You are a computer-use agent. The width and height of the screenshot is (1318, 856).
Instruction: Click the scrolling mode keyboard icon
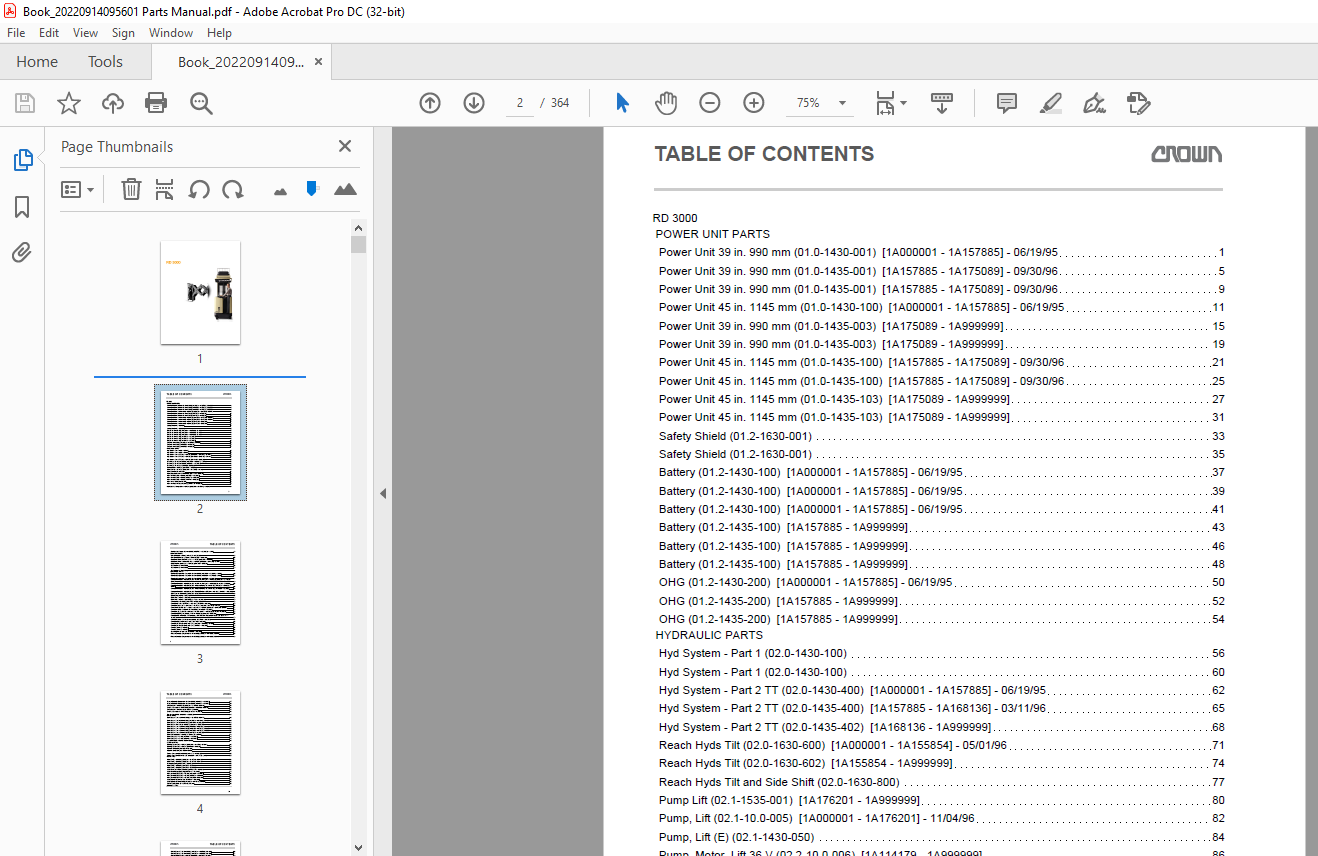pos(942,103)
